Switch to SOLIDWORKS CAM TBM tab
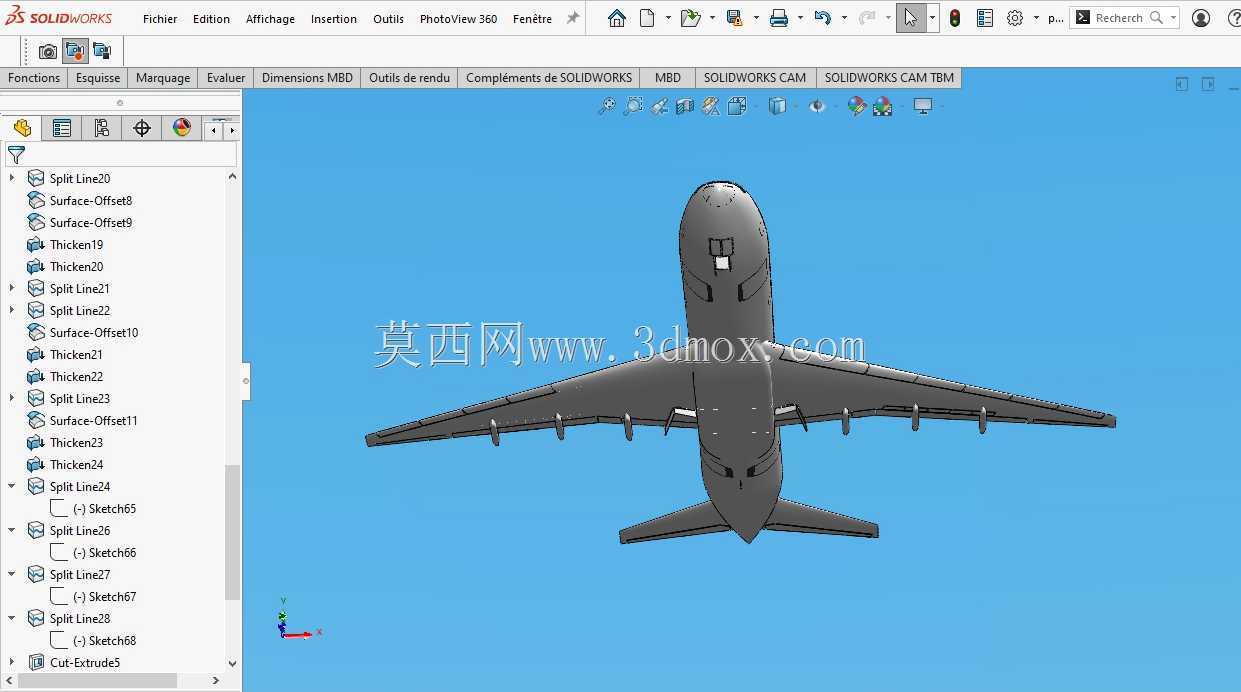 pyautogui.click(x=889, y=78)
